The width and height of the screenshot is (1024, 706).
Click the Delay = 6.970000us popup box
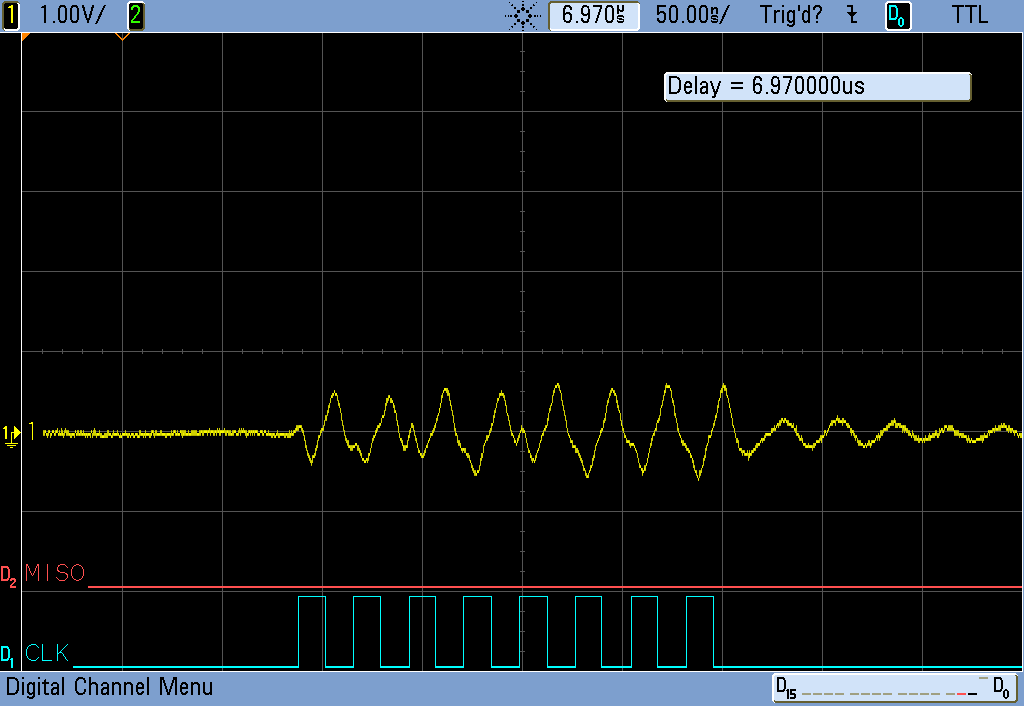pos(817,86)
